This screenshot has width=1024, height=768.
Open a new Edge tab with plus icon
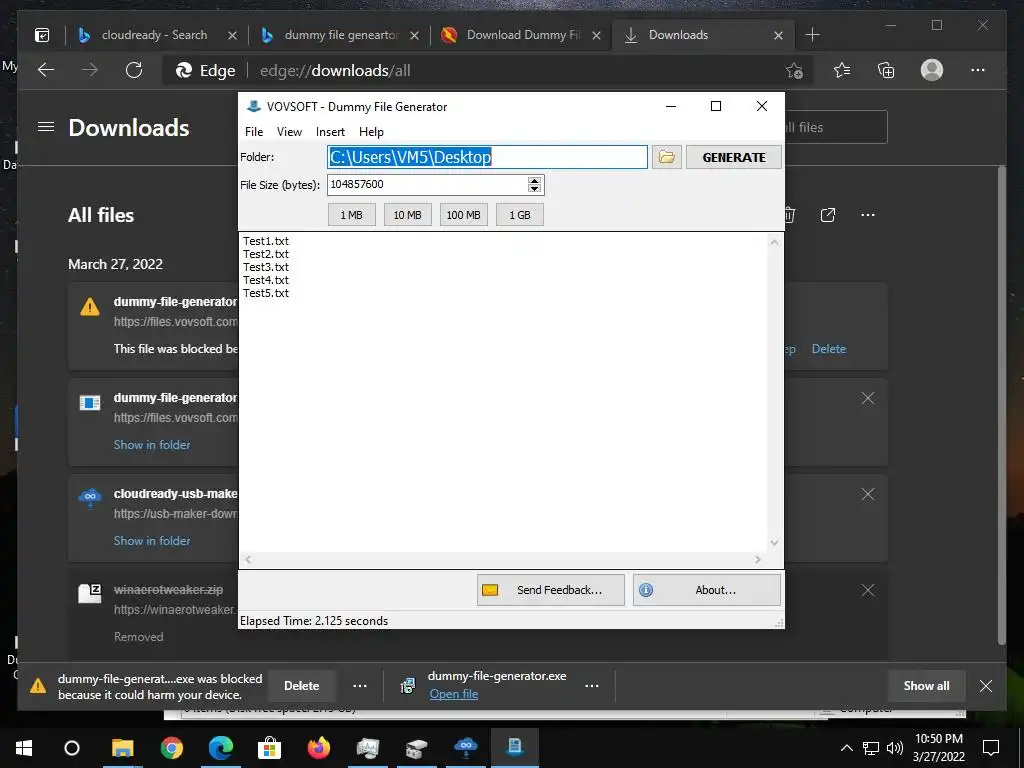812,35
